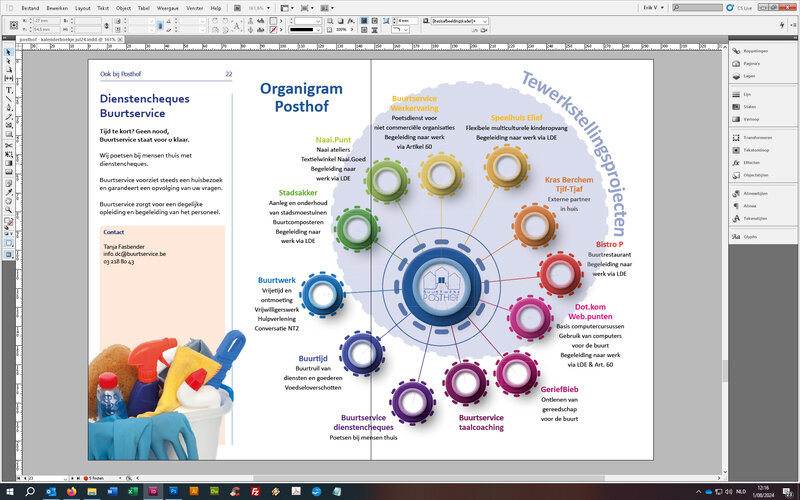This screenshot has width=800, height=500.
Task: Select the Direct Selection tool
Action: (x=9, y=61)
